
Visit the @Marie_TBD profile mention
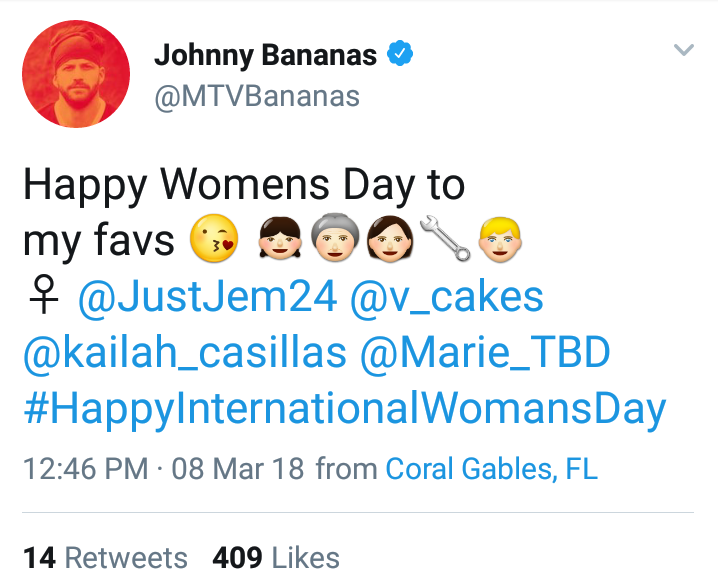point(485,353)
